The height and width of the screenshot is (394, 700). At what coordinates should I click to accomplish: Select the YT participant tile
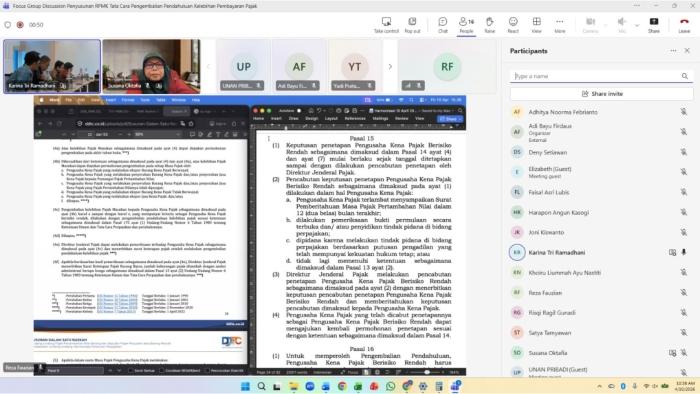(354, 66)
